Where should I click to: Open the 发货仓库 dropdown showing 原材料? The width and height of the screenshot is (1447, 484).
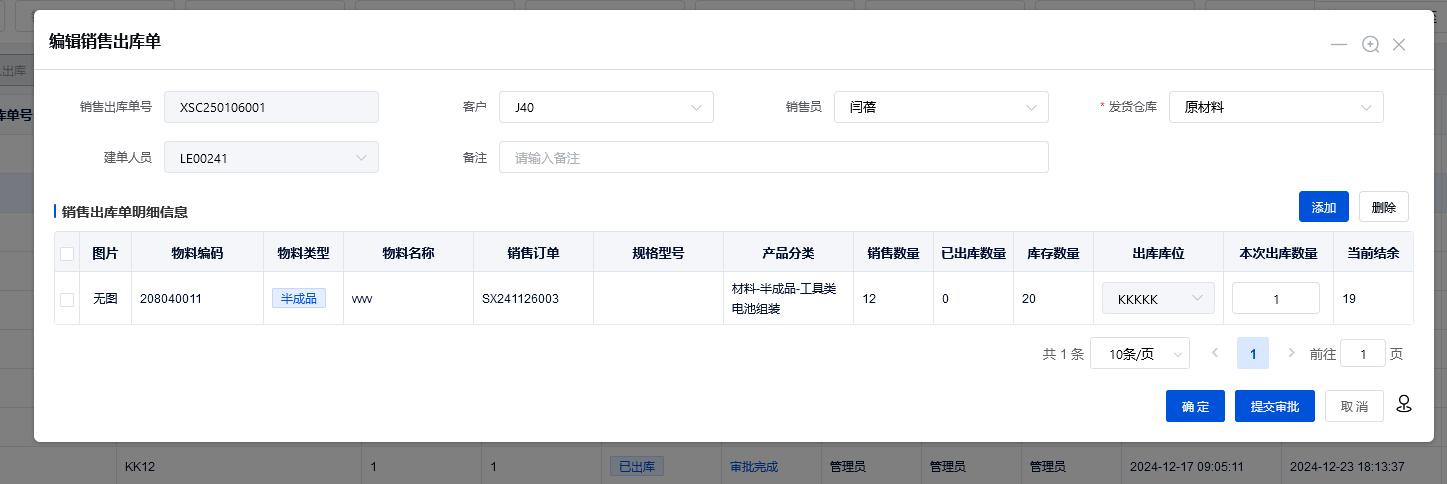[x=1275, y=107]
